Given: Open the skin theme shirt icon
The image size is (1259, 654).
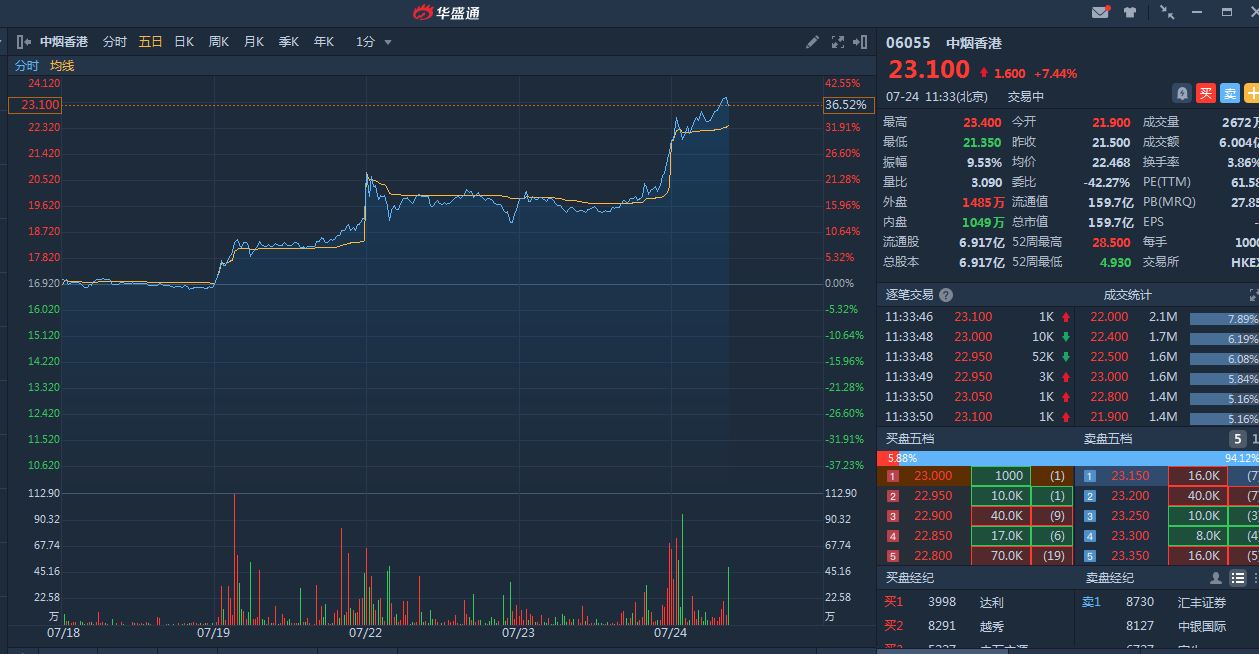Looking at the screenshot, I should point(1130,12).
